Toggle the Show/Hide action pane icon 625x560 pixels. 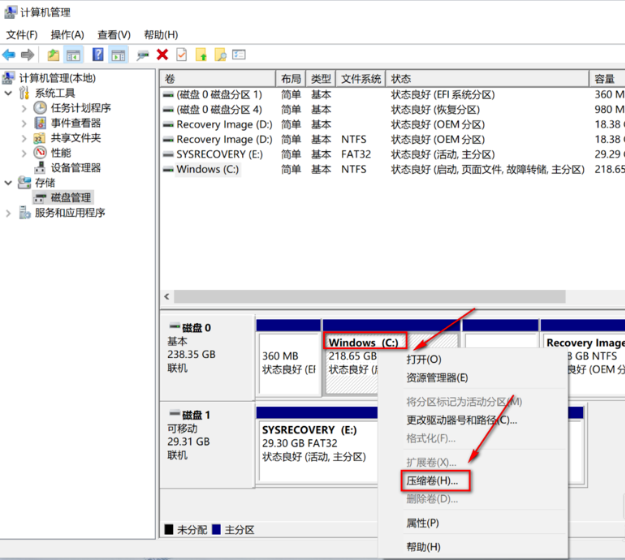118,55
